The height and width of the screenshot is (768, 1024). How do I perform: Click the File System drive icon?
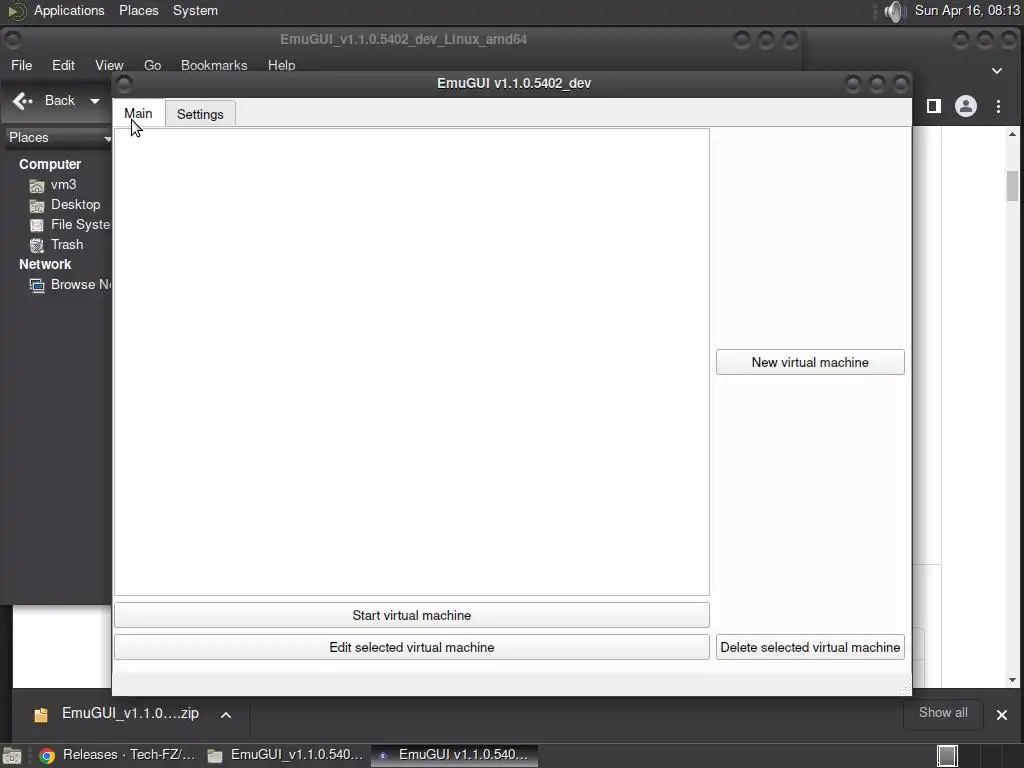click(x=37, y=226)
